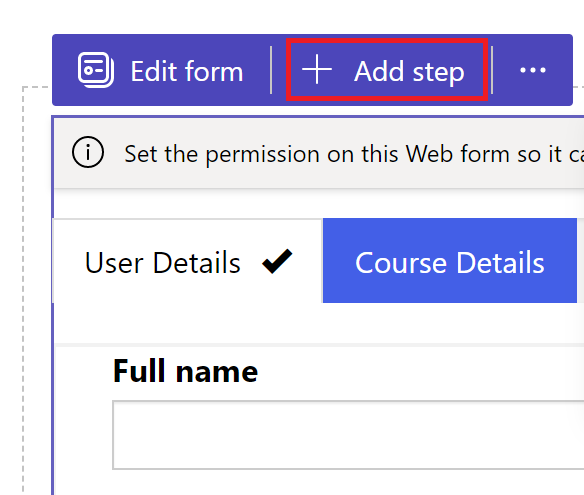Click the Edit form label
This screenshot has height=495, width=584.
point(187,71)
